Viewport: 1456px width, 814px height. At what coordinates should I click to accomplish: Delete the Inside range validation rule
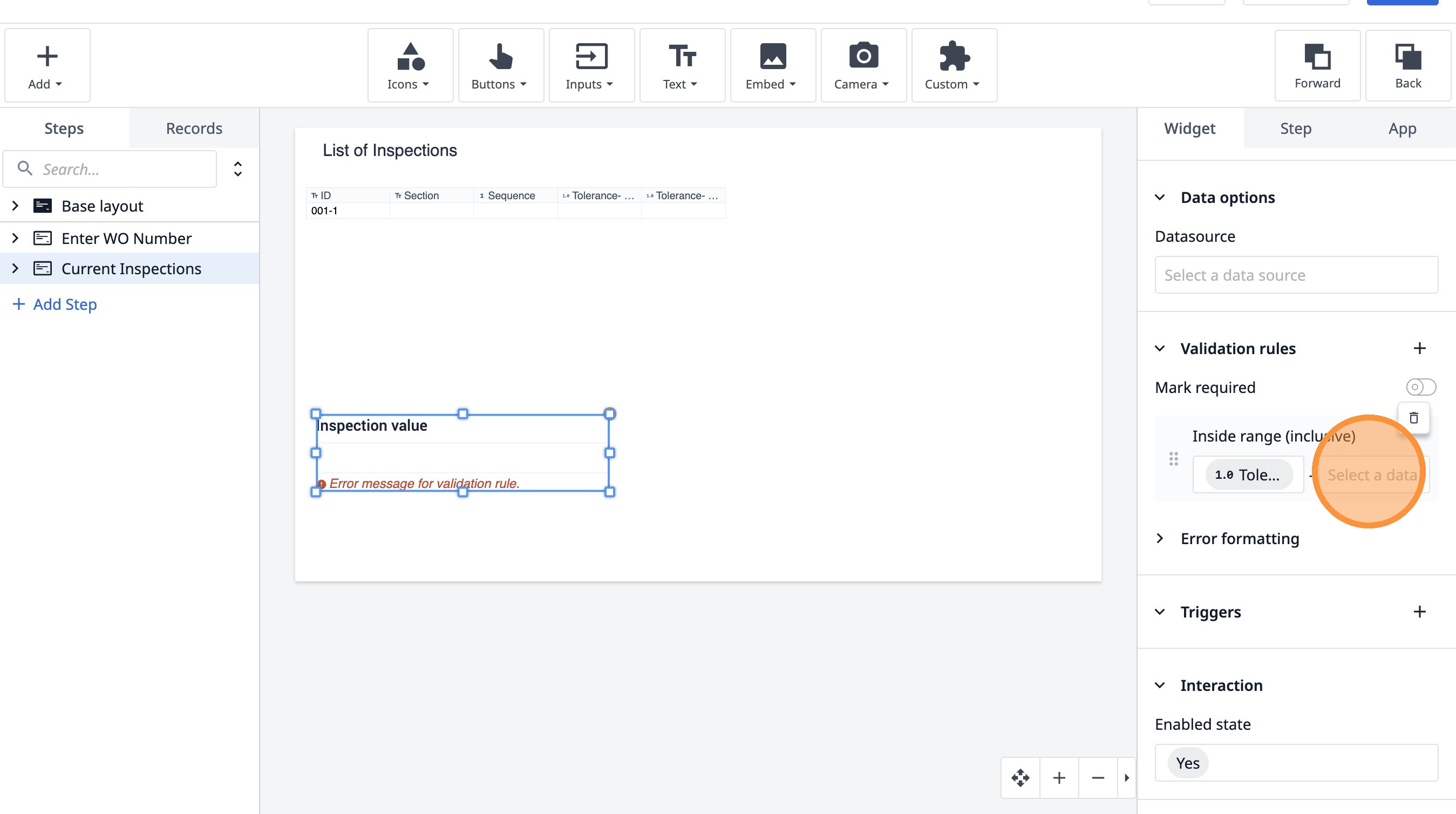pos(1413,418)
